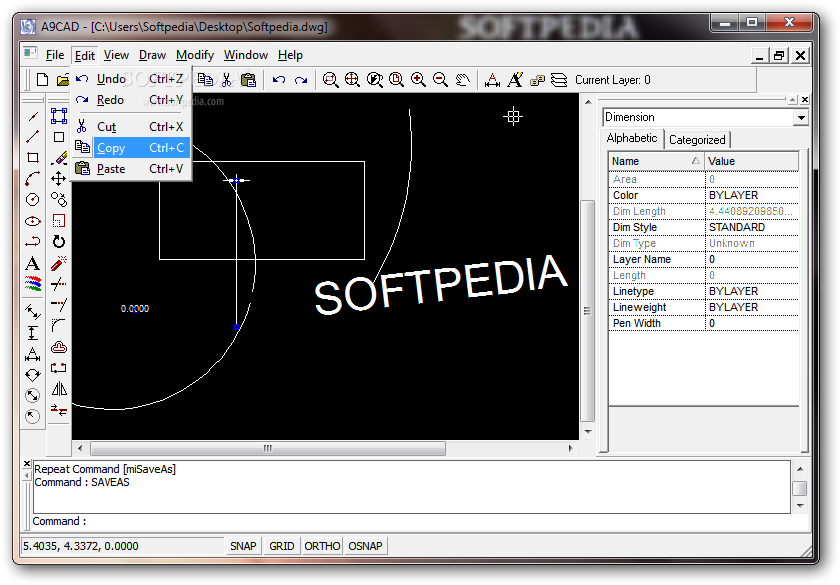This screenshot has width=840, height=585.
Task: Select the Ellipse drawing tool
Action: (x=33, y=221)
